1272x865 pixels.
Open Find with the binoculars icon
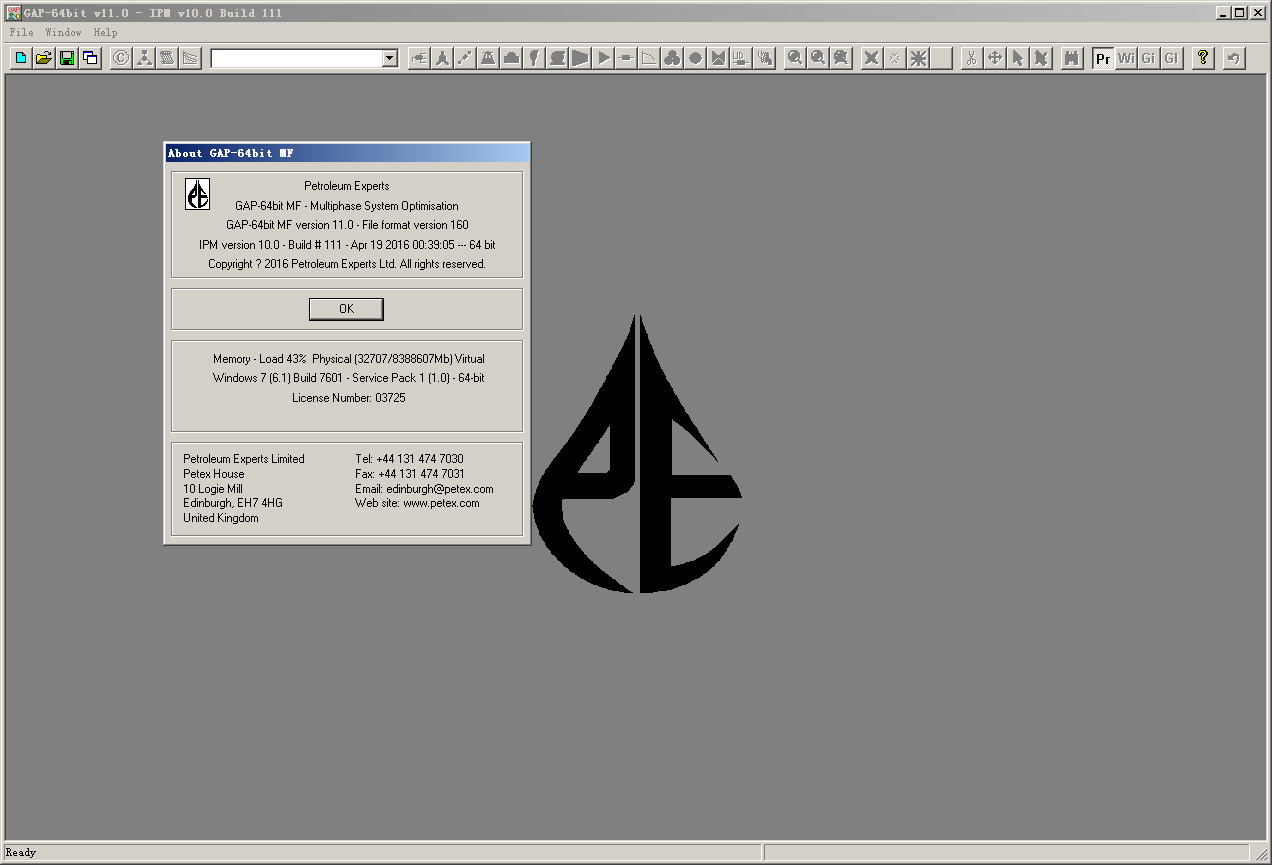[x=1072, y=58]
